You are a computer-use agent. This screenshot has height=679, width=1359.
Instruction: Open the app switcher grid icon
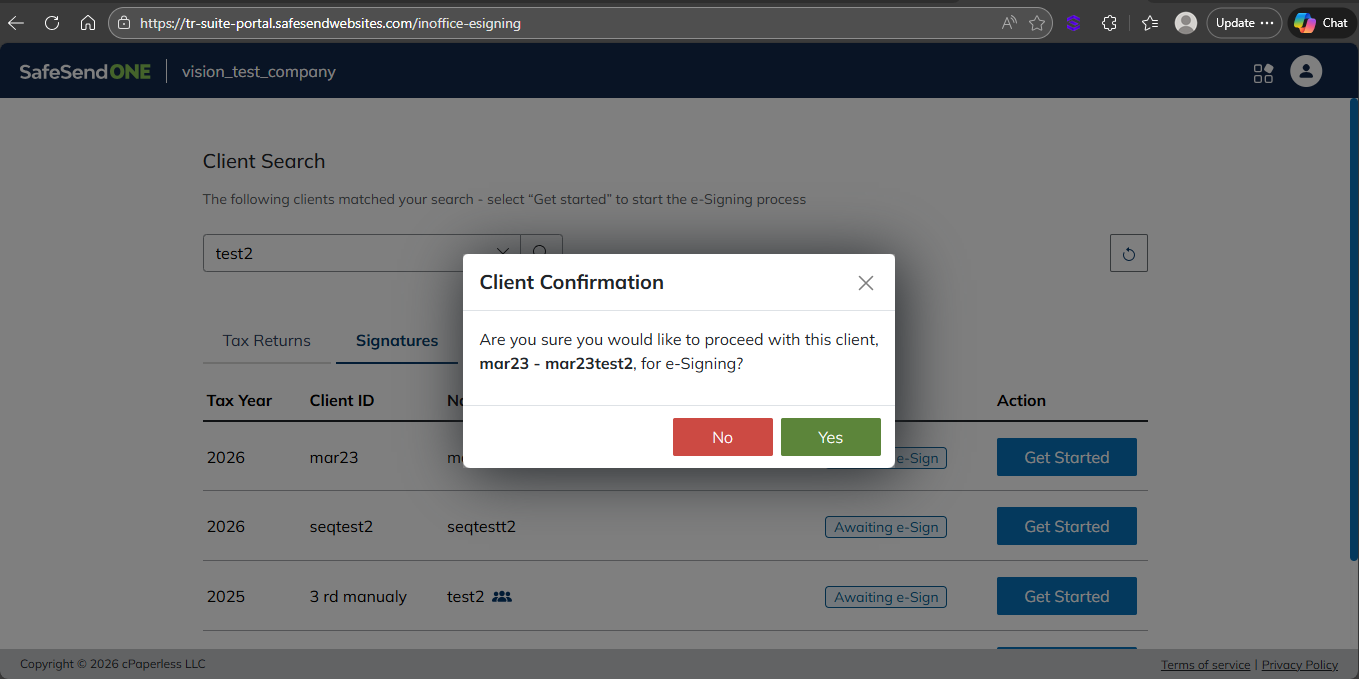pyautogui.click(x=1263, y=73)
